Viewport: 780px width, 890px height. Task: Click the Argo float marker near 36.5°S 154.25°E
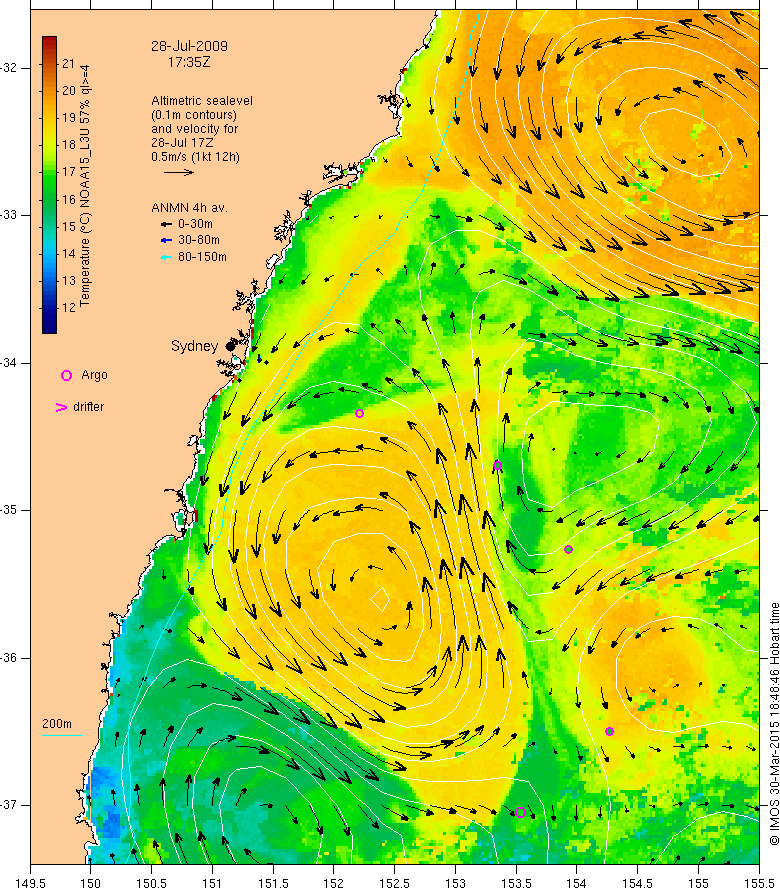(x=609, y=732)
